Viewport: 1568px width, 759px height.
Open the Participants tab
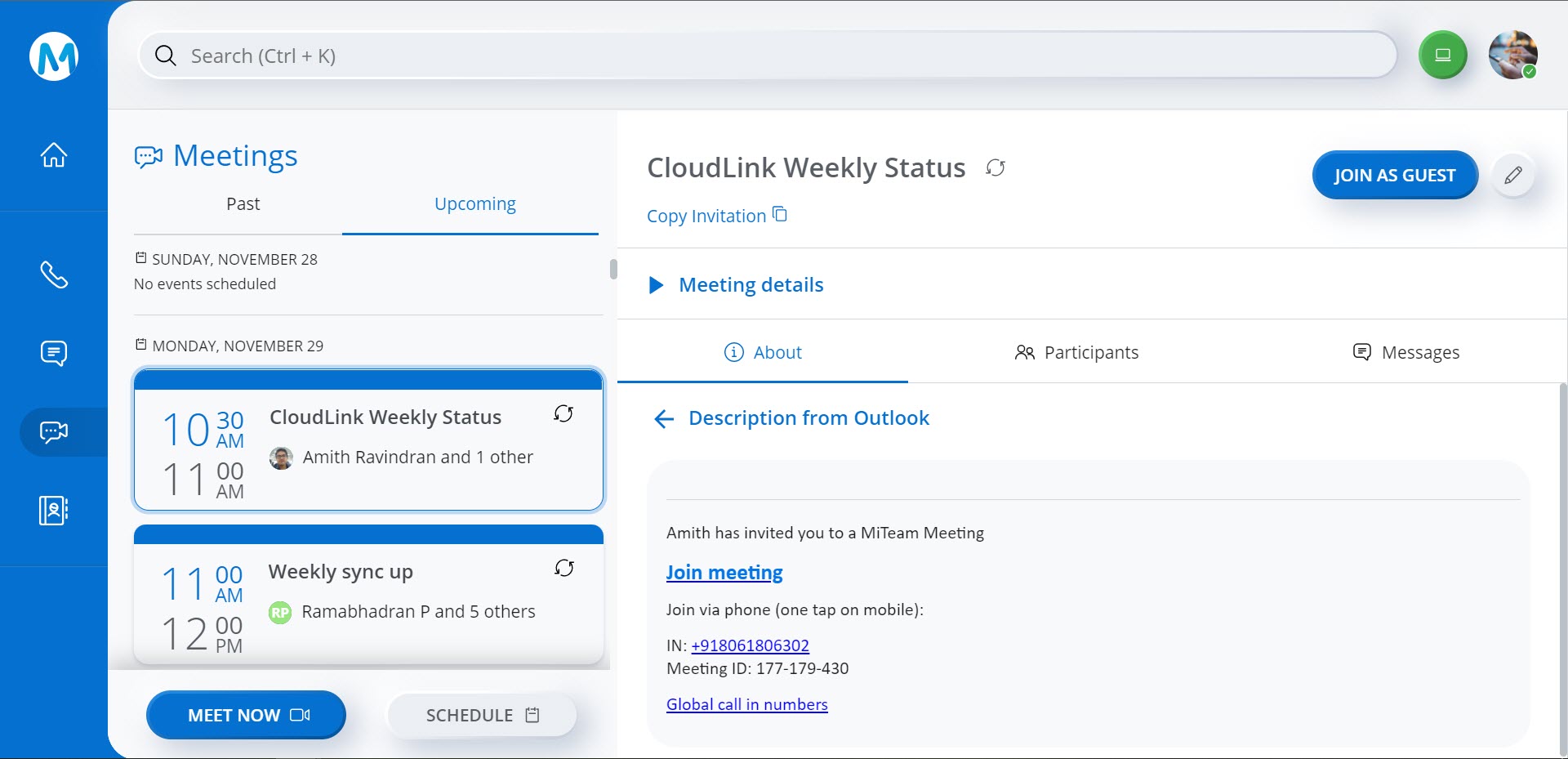[x=1076, y=352]
